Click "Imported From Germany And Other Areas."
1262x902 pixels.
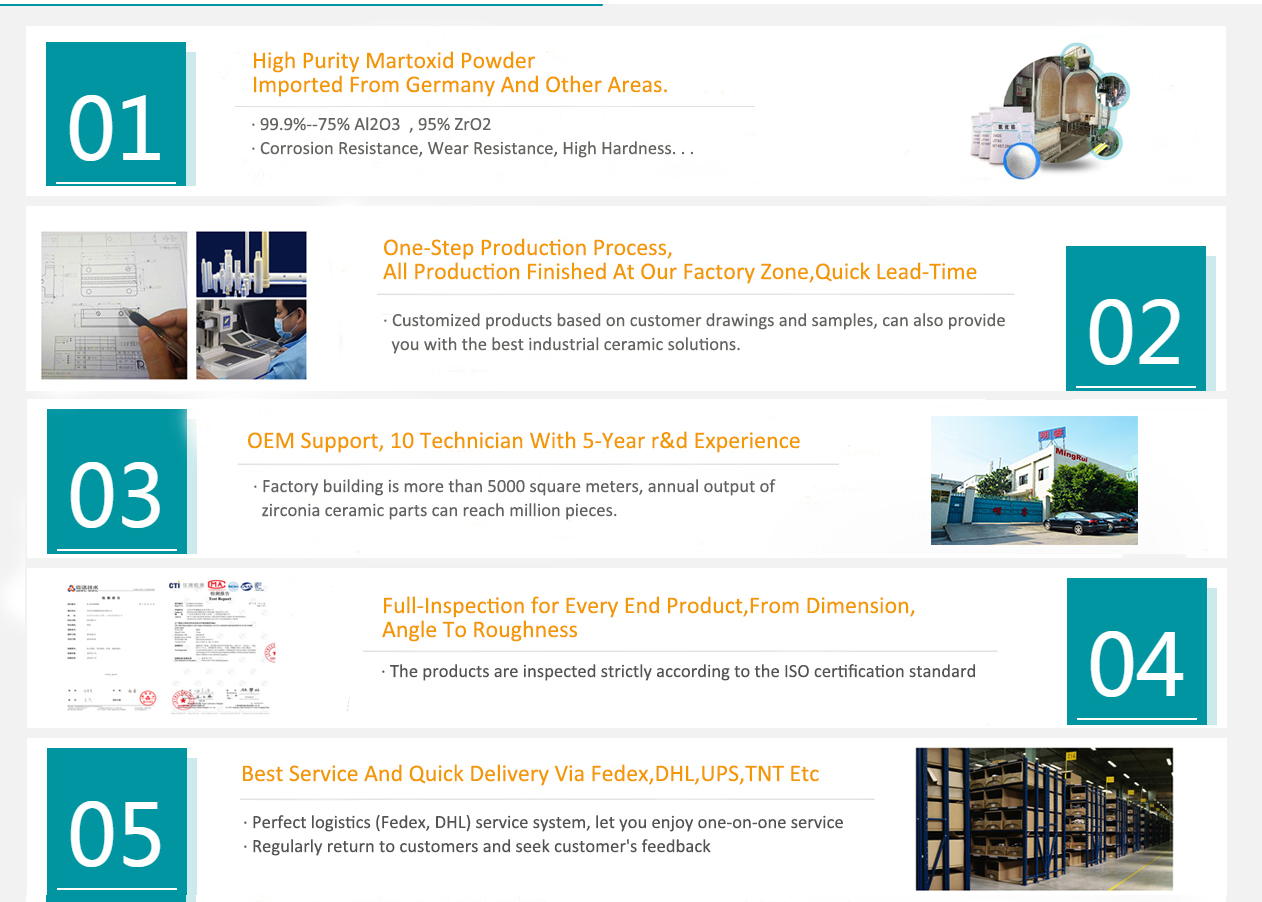click(460, 85)
